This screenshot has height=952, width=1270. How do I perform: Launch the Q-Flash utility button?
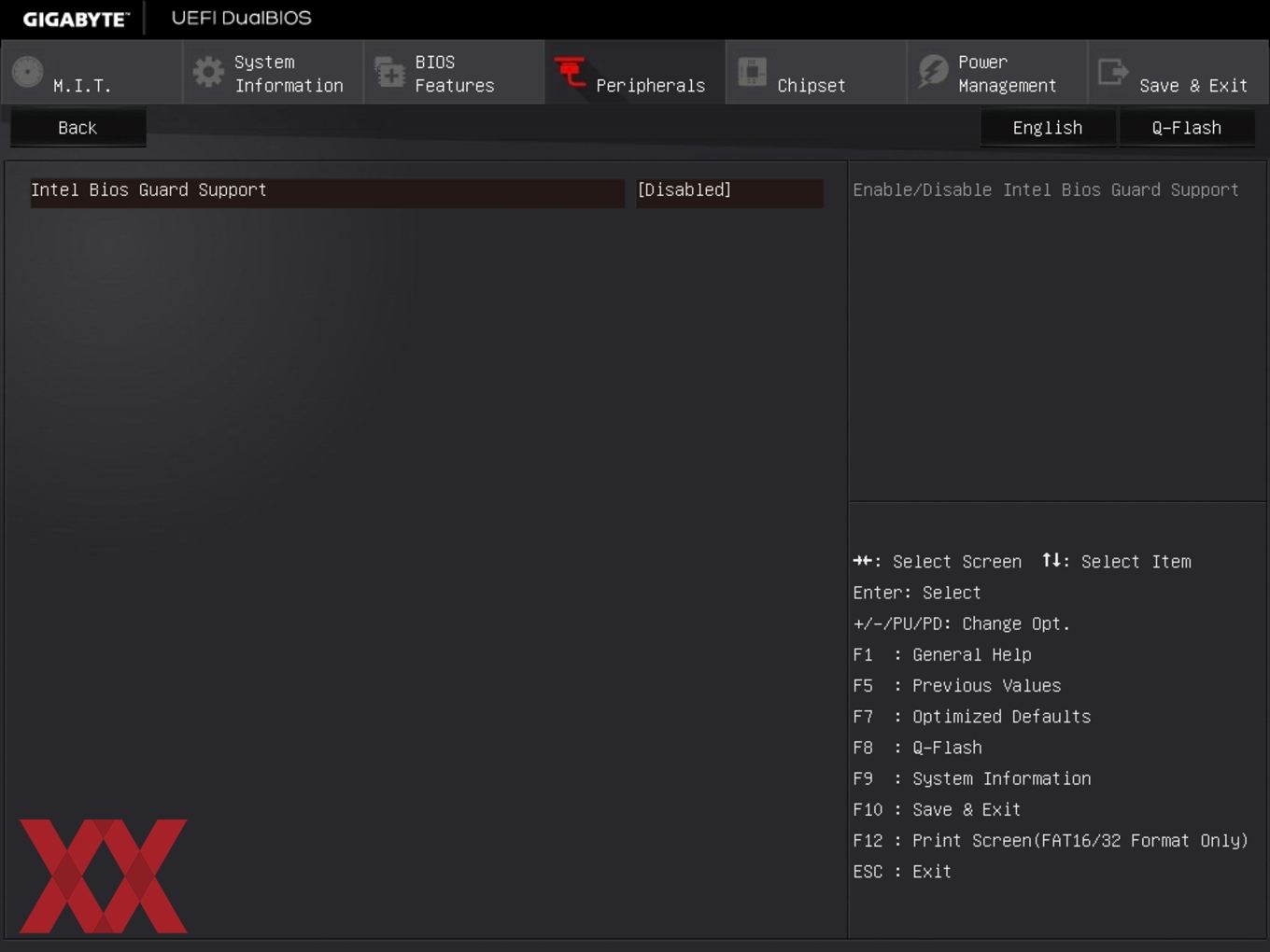[1187, 128]
